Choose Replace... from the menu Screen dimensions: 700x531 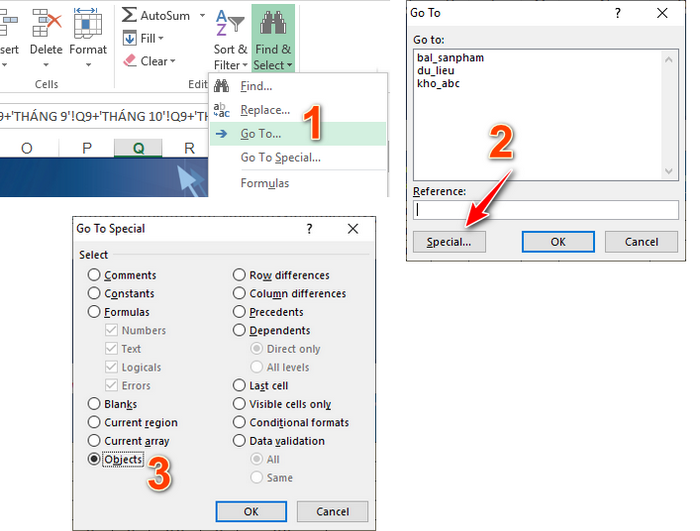click(298, 110)
